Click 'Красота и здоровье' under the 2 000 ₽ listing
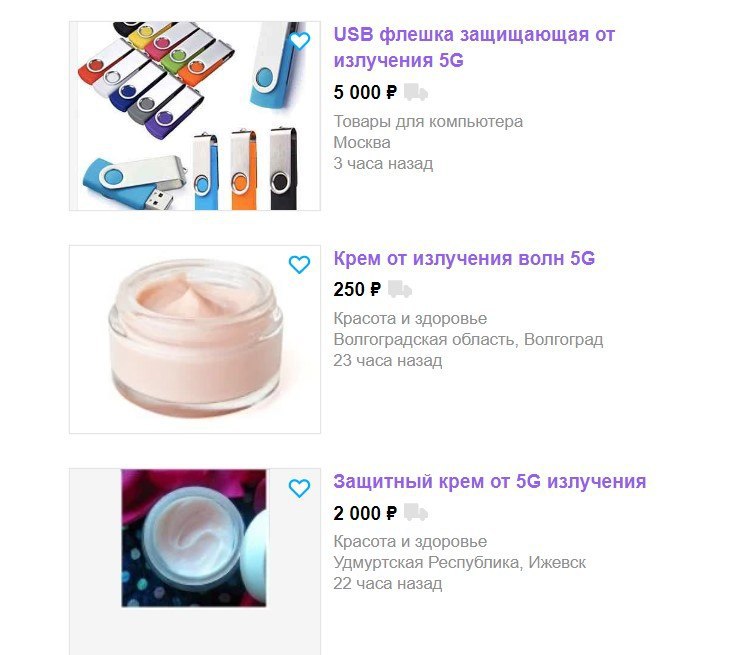 coord(410,541)
